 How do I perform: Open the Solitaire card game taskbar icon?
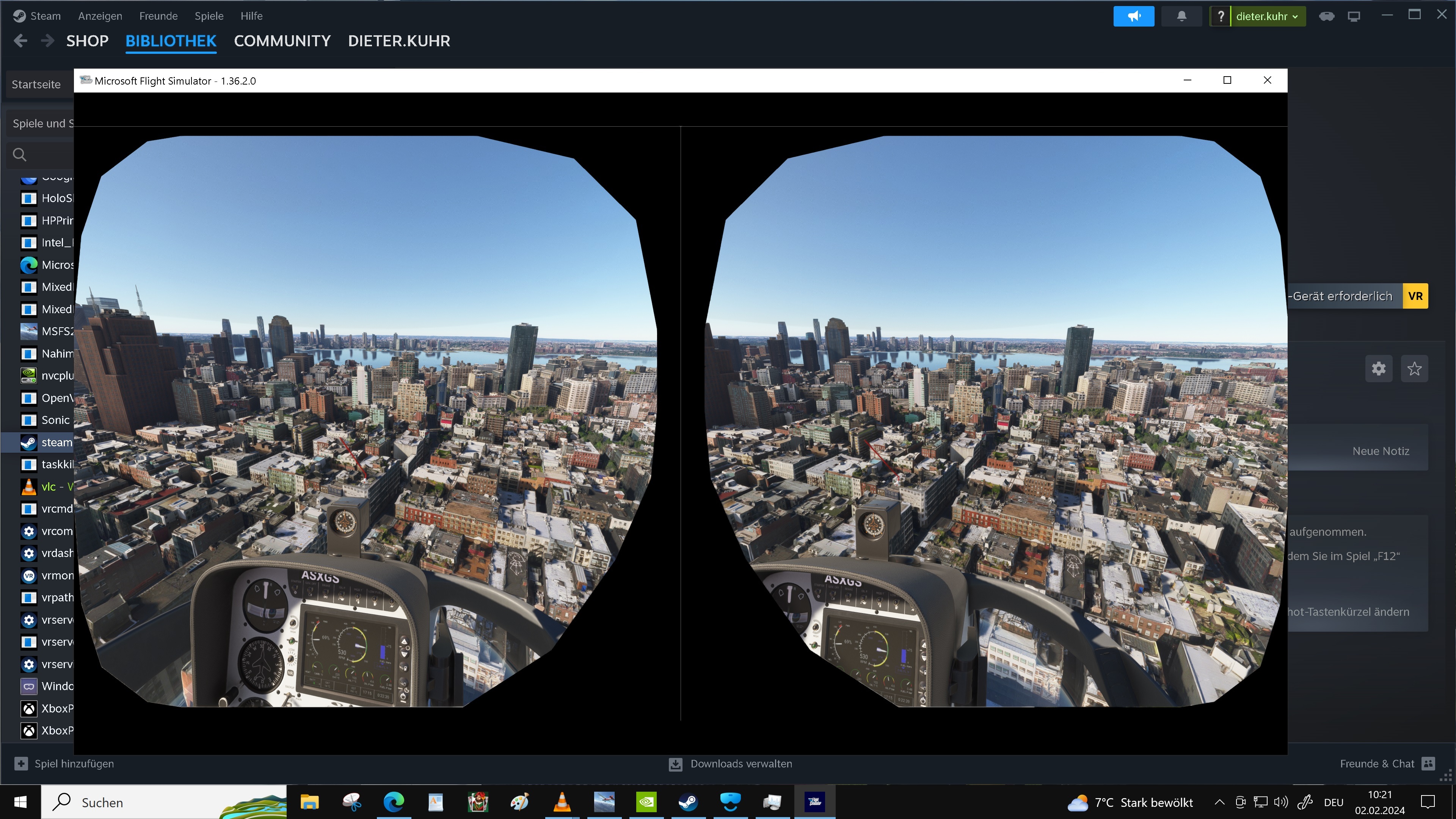click(478, 802)
